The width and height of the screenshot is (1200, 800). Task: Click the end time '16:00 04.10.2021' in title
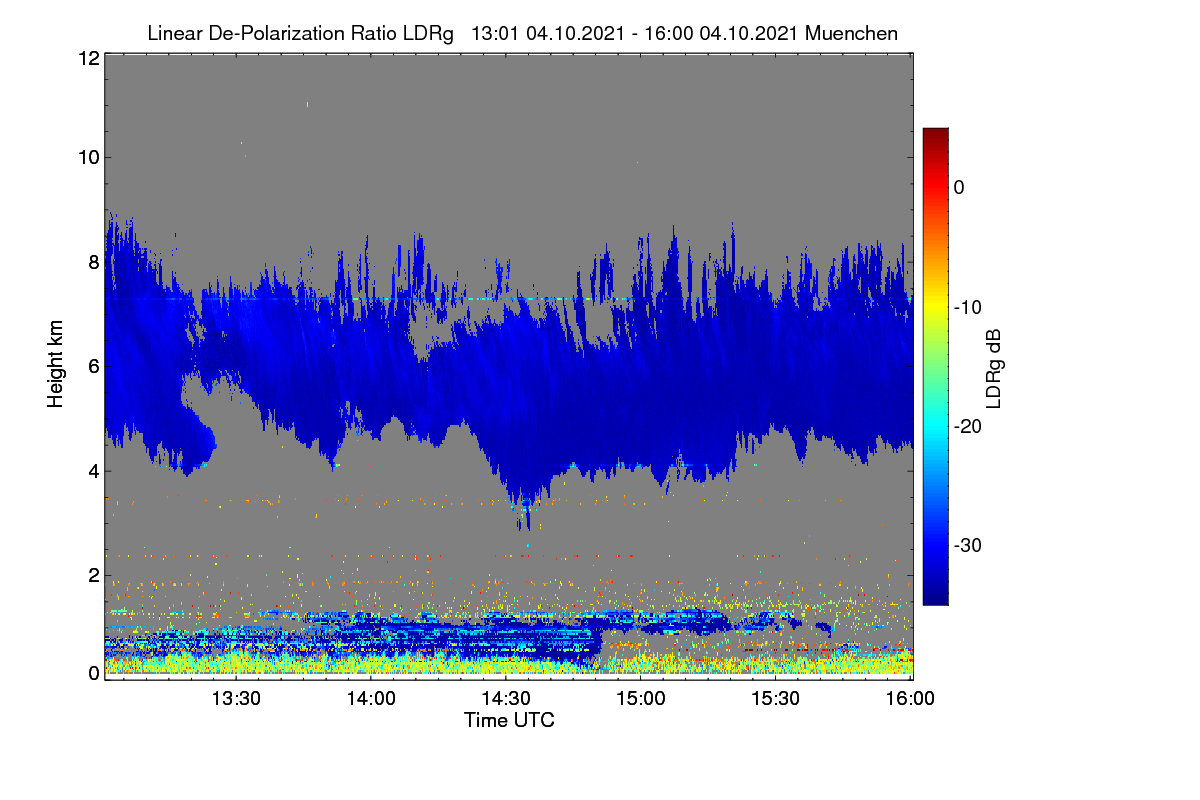721,33
